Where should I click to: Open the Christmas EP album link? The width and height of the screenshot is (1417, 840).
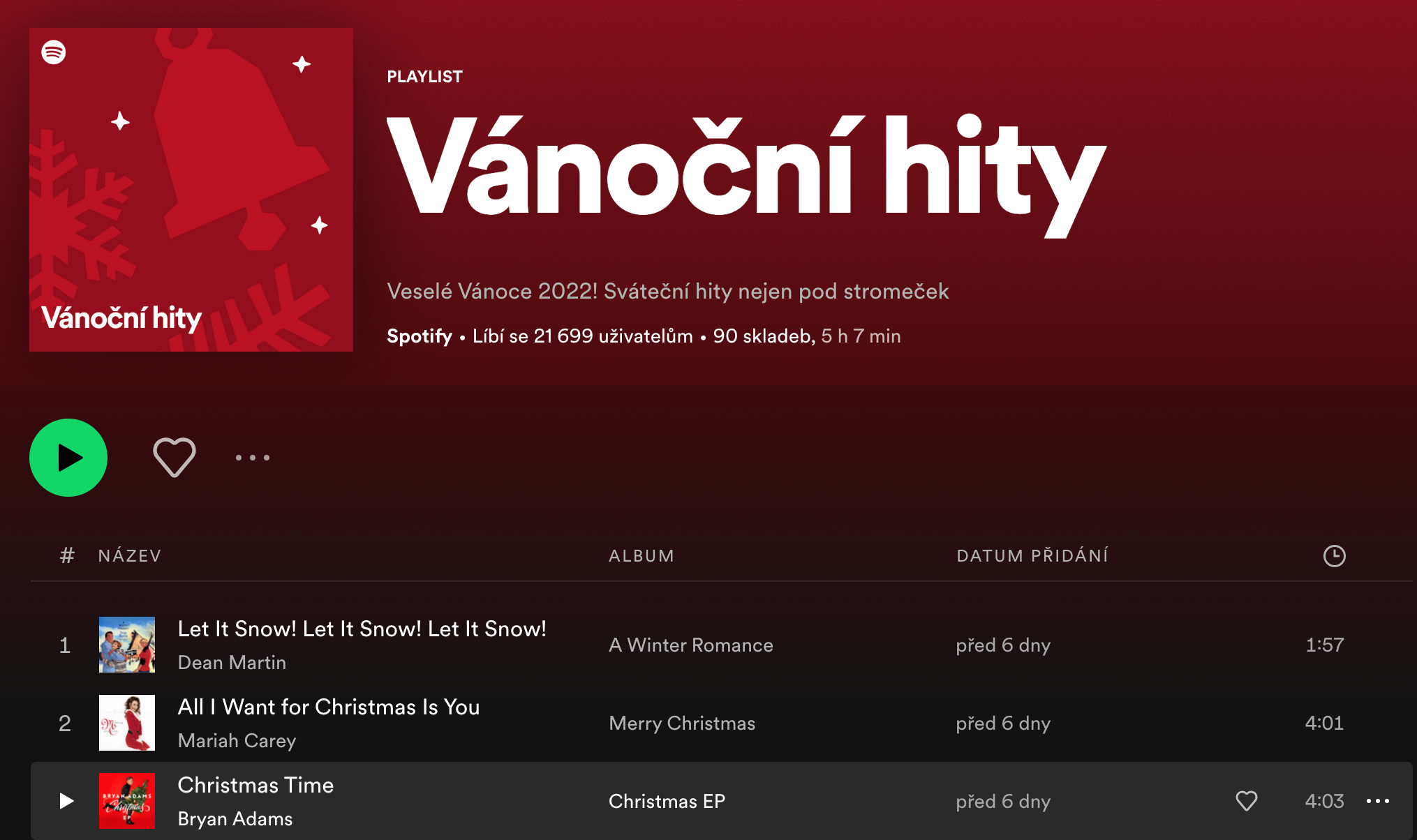coord(667,802)
